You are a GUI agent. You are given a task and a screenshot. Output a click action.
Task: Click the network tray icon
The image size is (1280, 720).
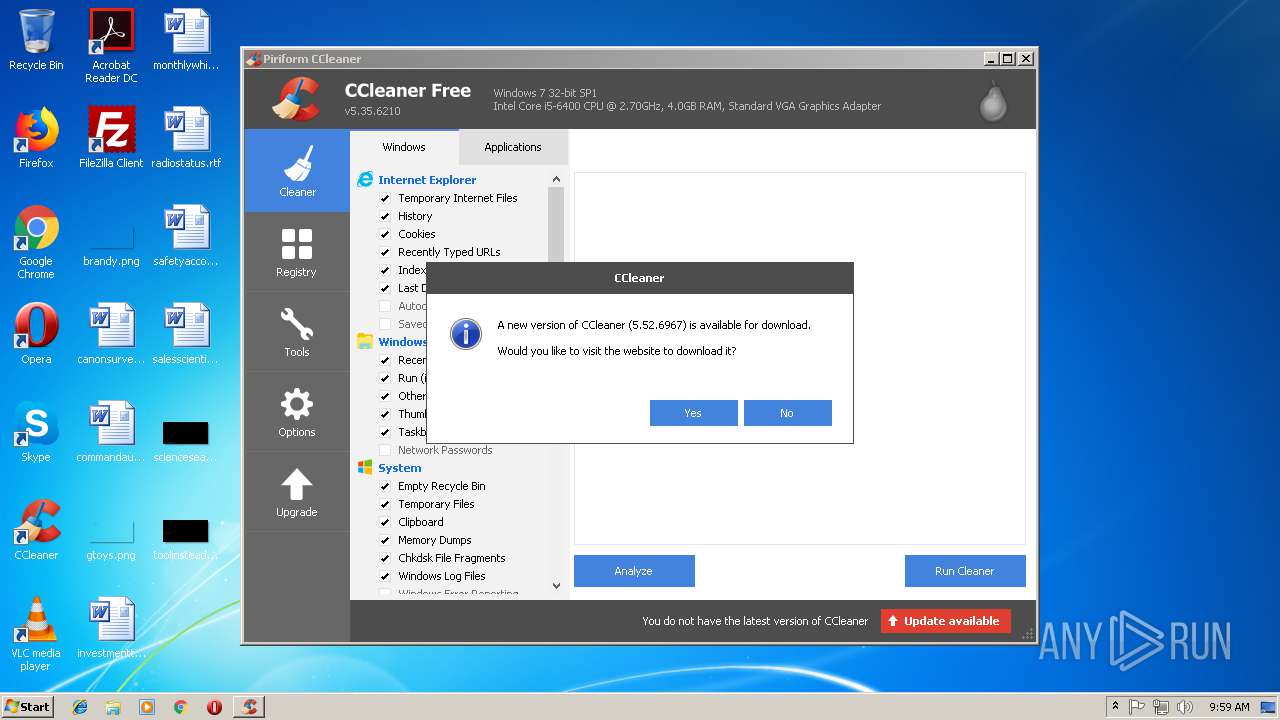point(1161,707)
